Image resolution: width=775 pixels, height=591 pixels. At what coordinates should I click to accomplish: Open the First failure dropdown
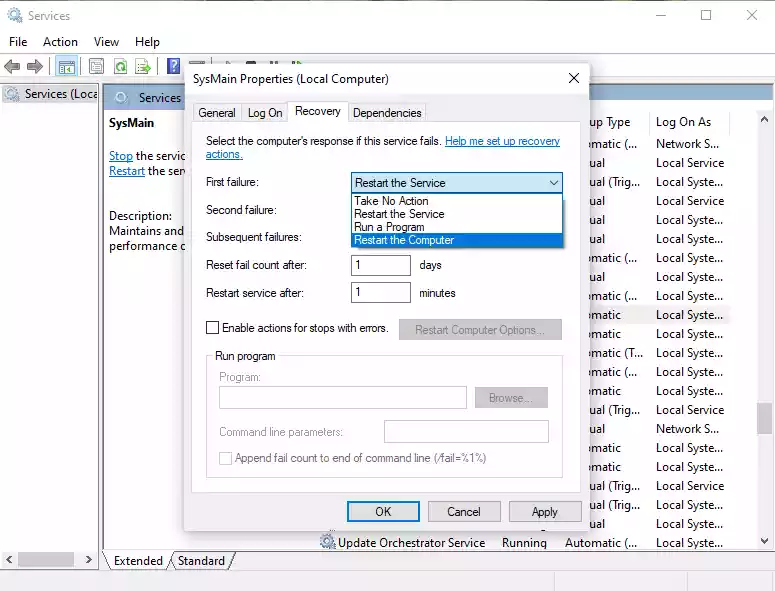(457, 183)
